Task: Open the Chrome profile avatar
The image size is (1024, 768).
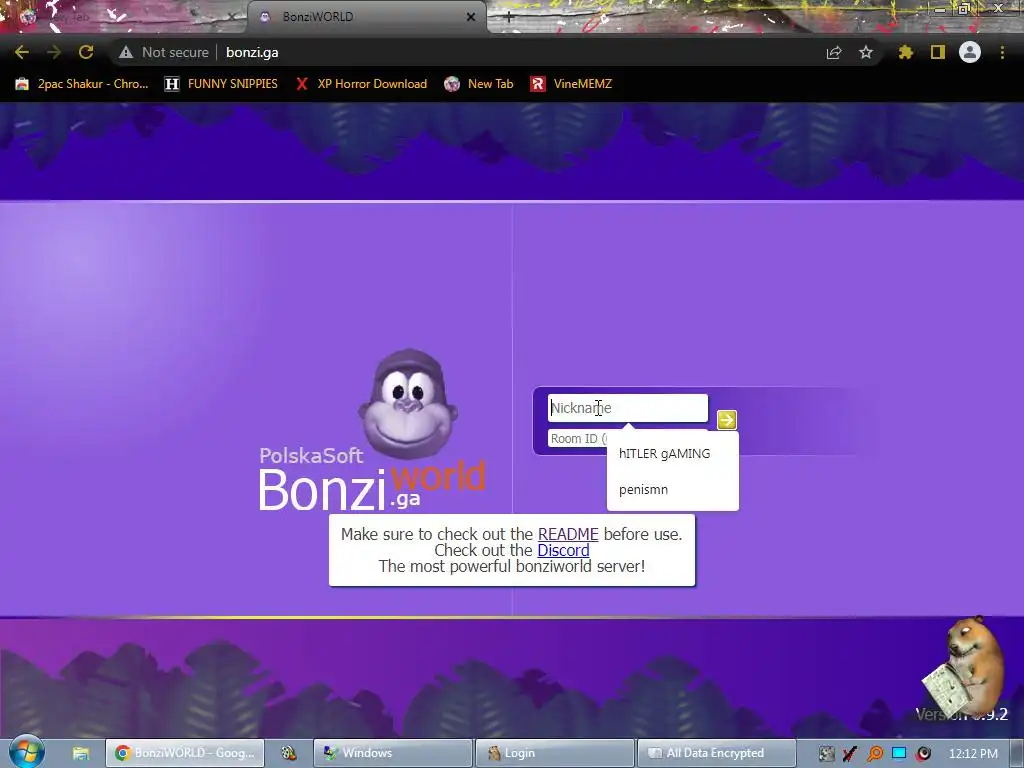Action: pos(970,52)
